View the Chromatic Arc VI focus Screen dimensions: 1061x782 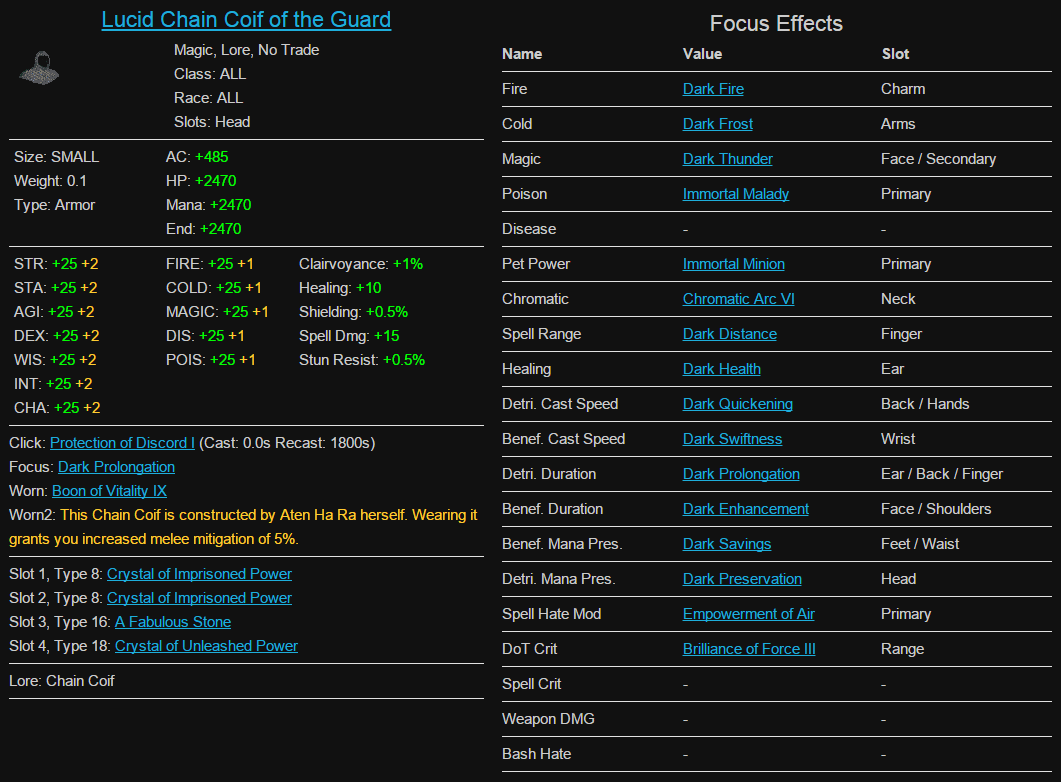point(739,299)
